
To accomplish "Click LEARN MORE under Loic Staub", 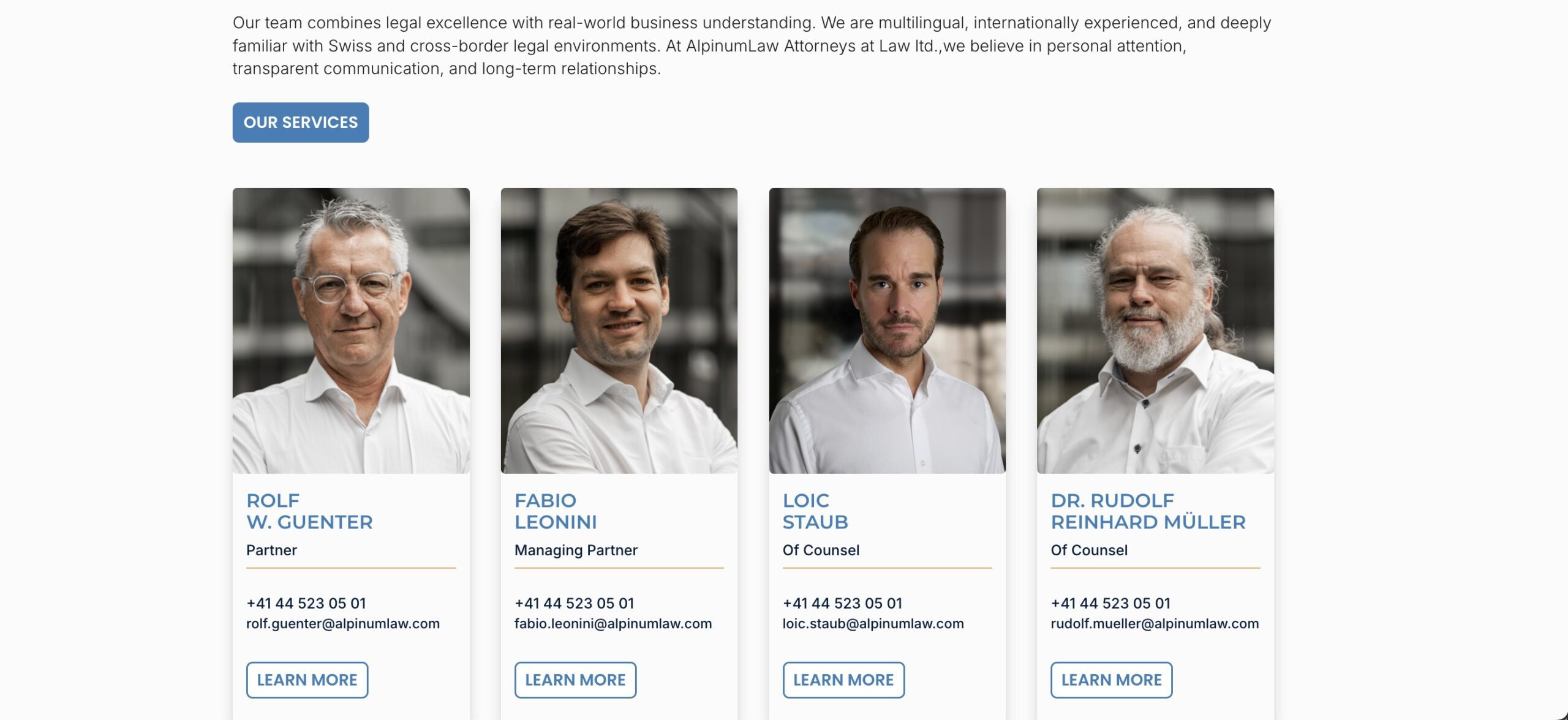I will click(843, 680).
